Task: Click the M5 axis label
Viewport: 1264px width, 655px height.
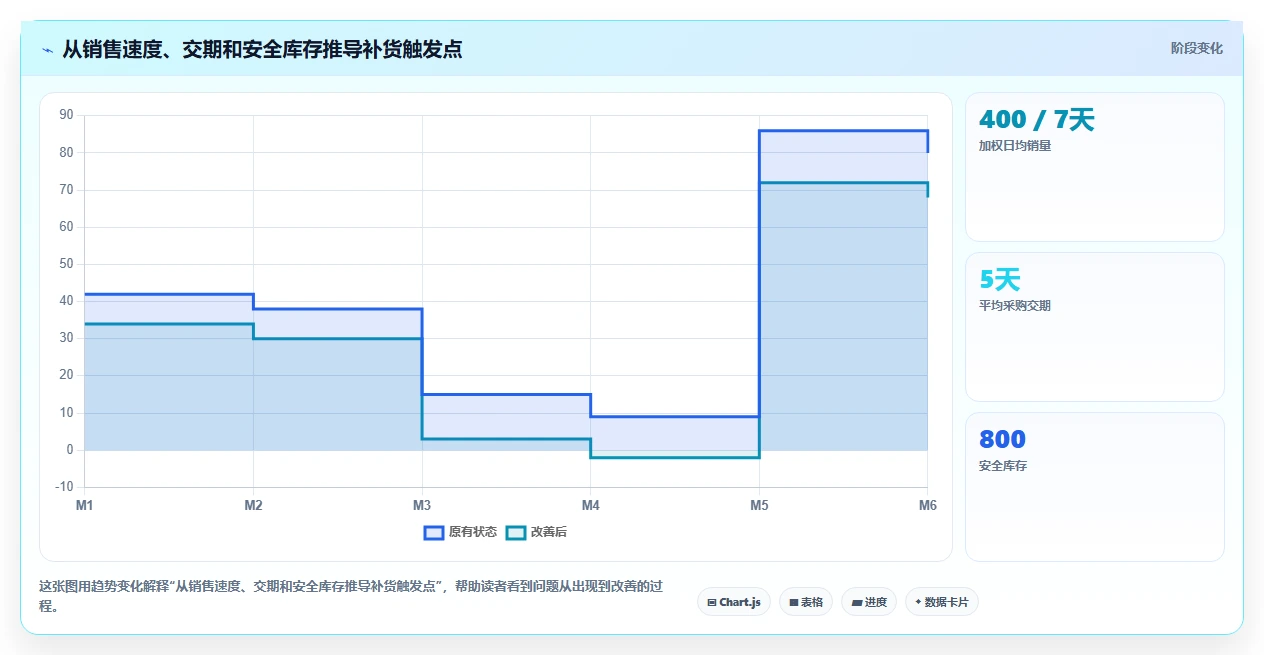Action: pos(759,506)
